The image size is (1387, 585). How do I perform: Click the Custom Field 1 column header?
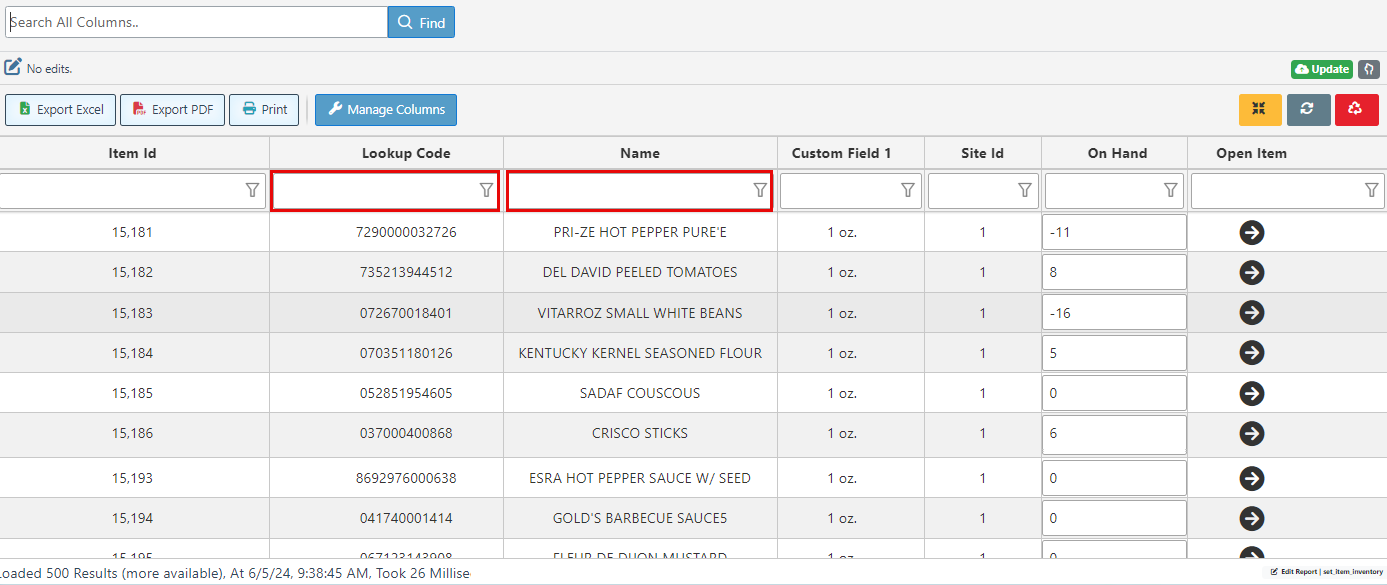841,153
